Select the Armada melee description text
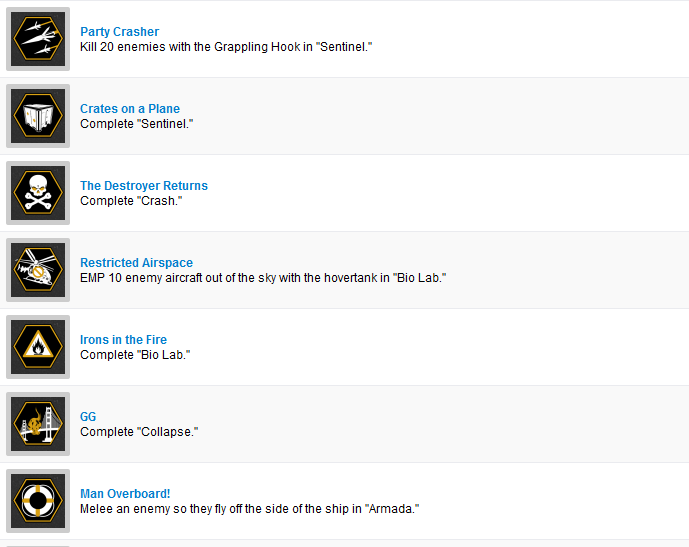The height and width of the screenshot is (547, 689). [x=250, y=509]
